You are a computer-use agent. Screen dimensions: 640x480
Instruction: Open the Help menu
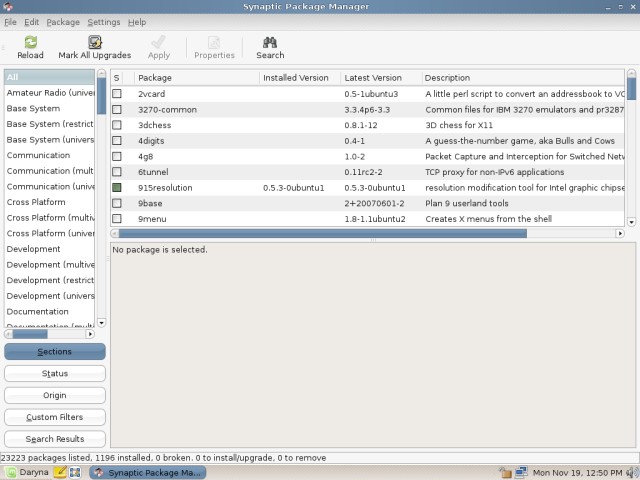click(x=137, y=22)
